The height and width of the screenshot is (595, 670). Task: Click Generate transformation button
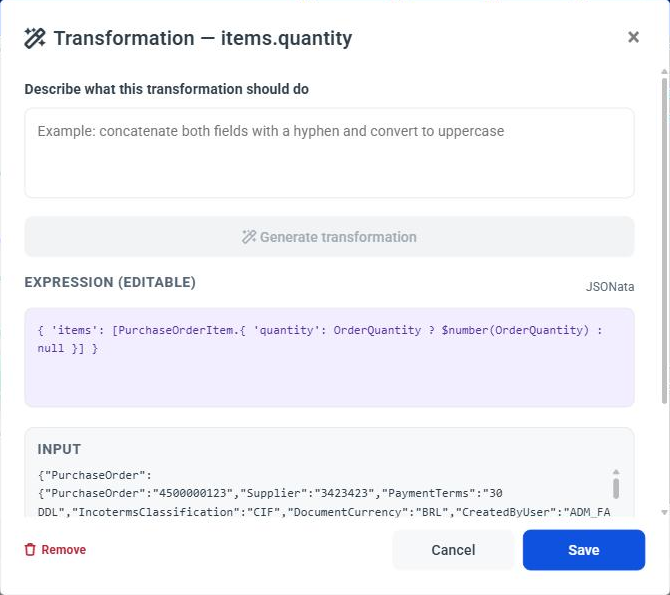coord(329,237)
